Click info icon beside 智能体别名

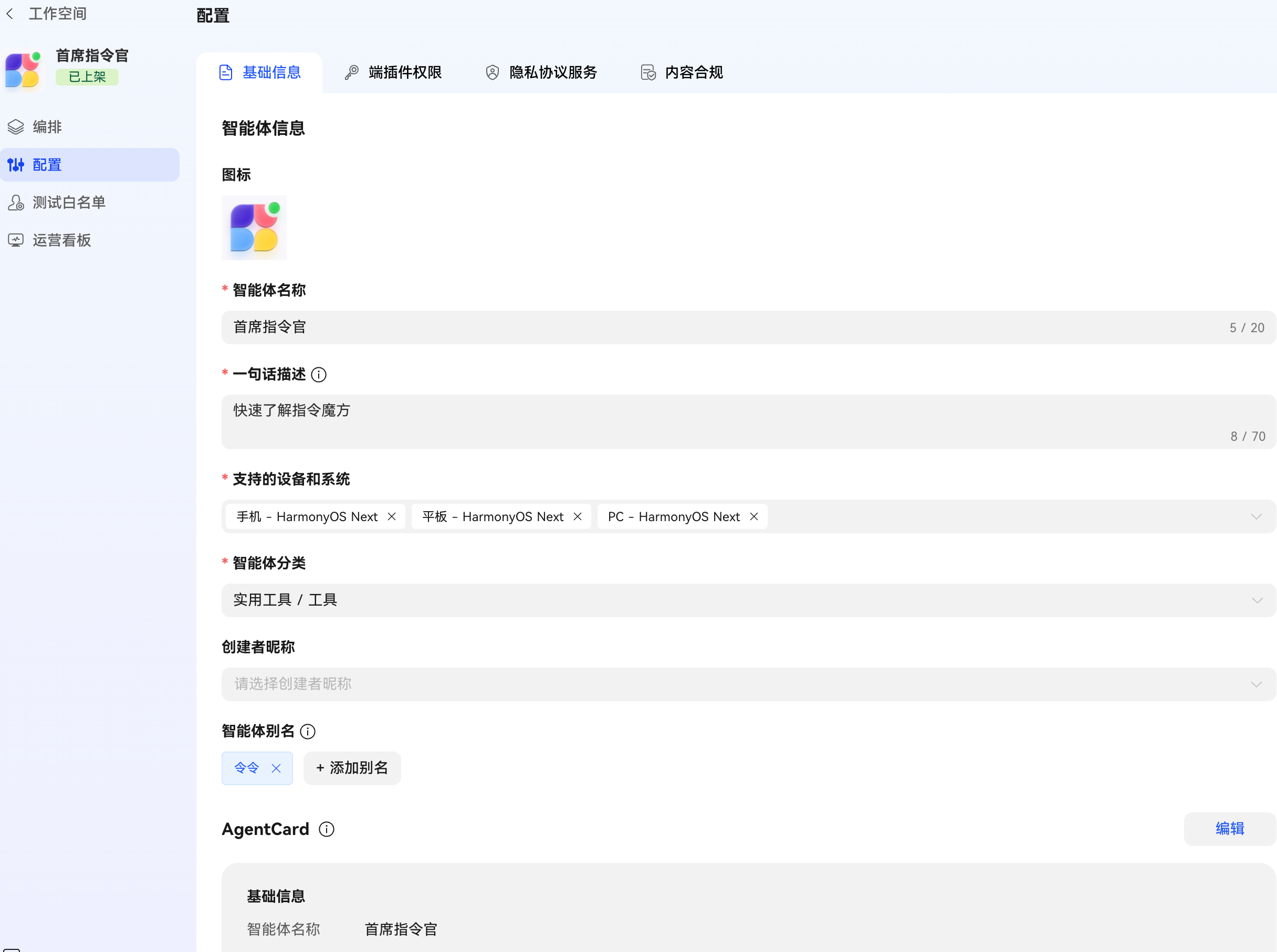pos(308,731)
